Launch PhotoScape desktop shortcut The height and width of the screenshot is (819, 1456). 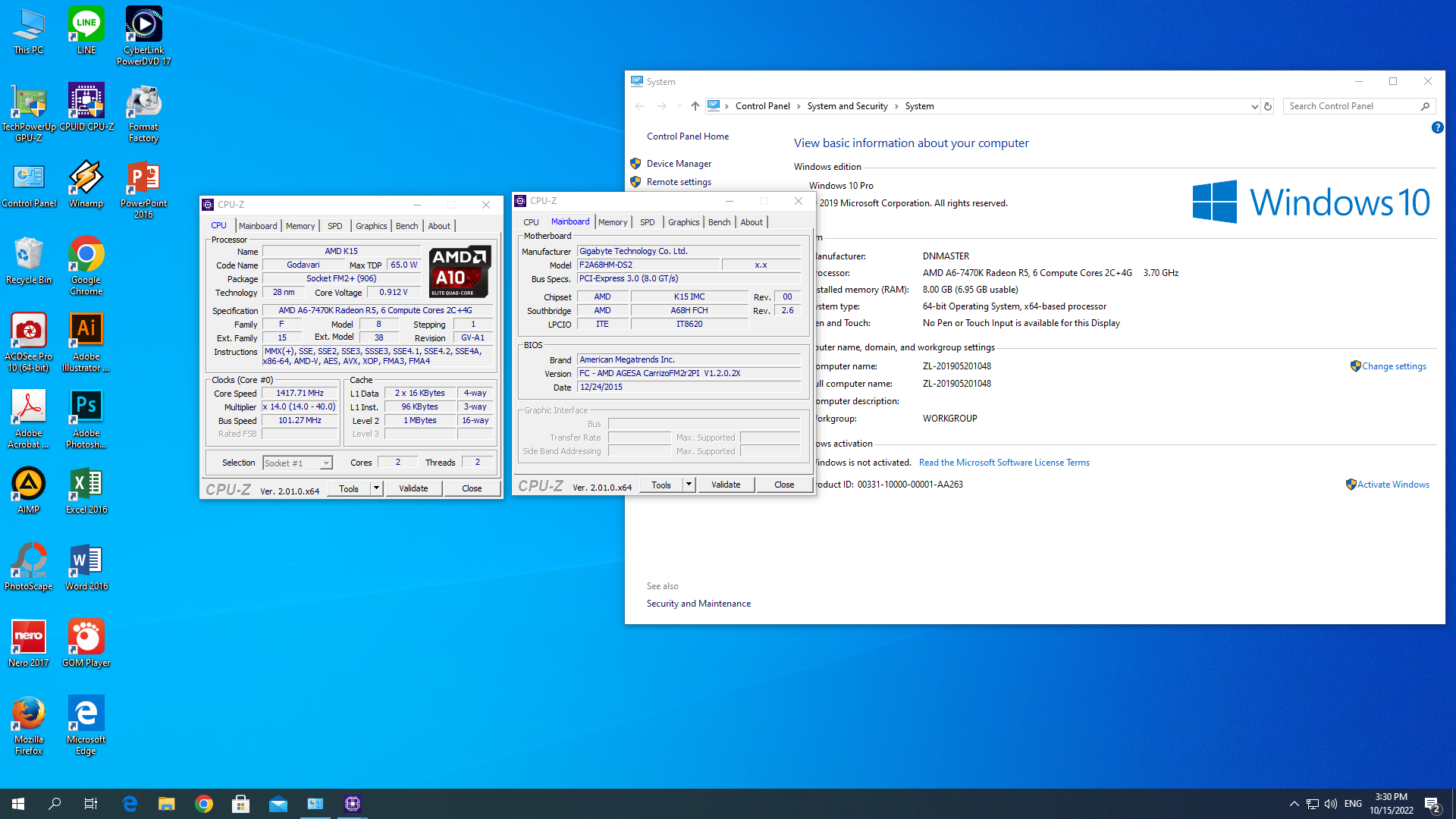pos(29,566)
